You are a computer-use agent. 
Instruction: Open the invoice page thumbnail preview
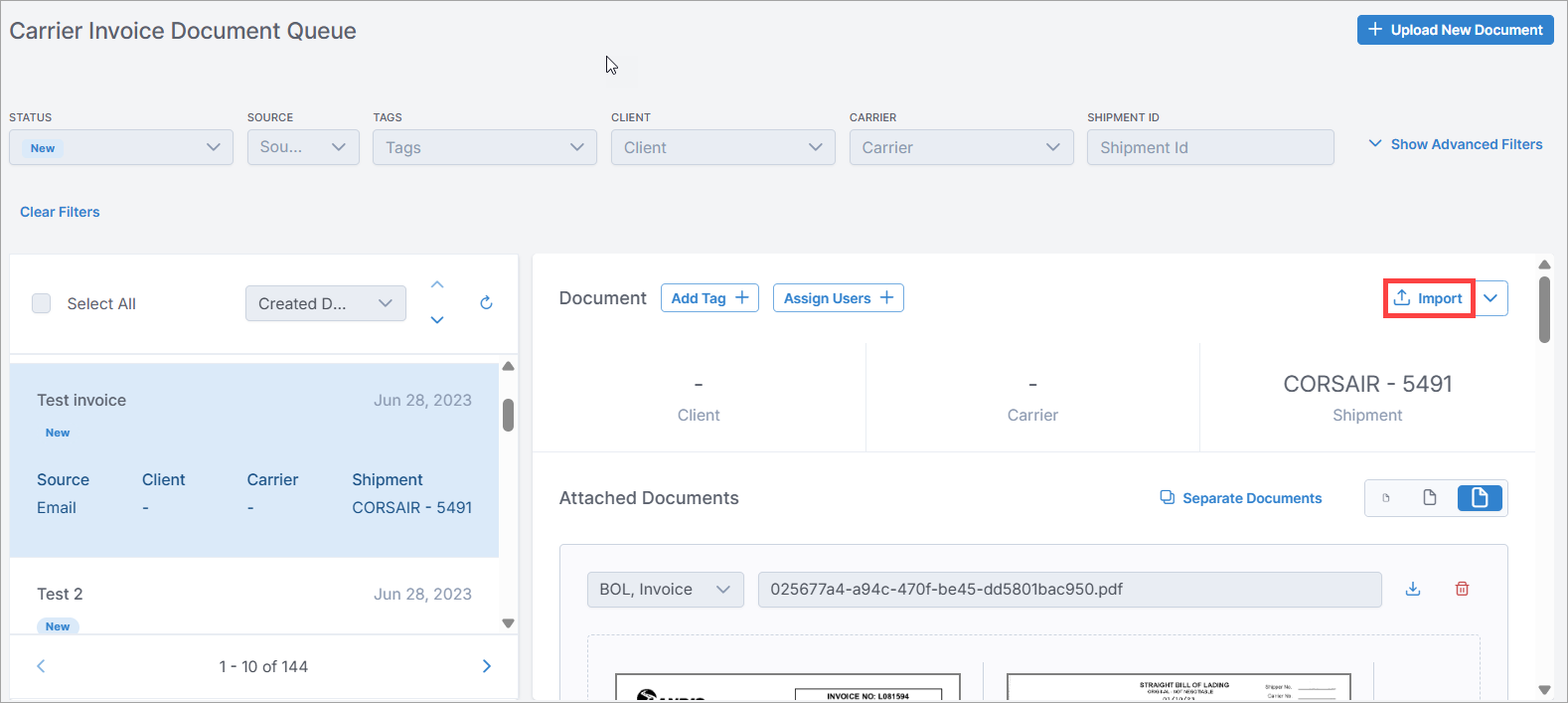[788, 687]
